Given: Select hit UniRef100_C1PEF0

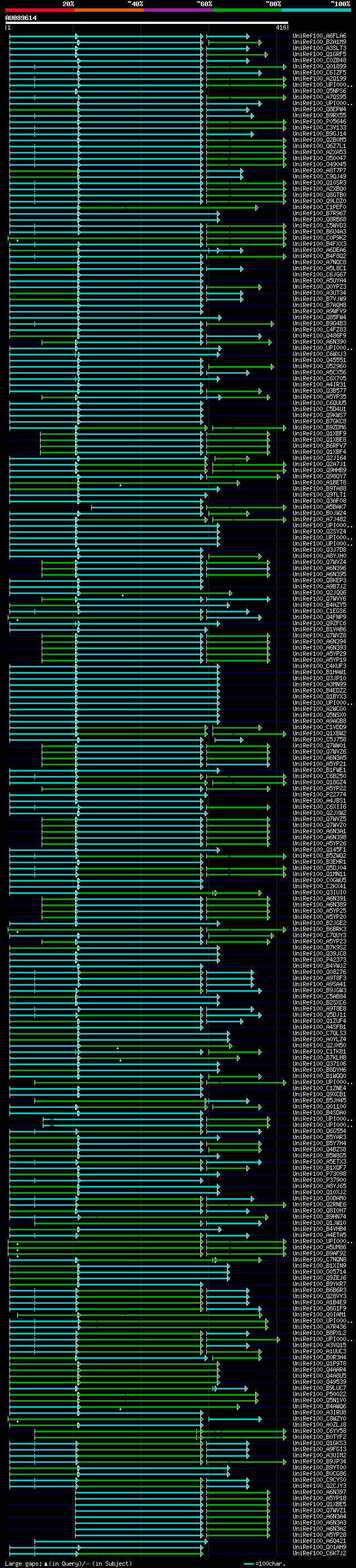Looking at the screenshot, I should click(x=319, y=207).
